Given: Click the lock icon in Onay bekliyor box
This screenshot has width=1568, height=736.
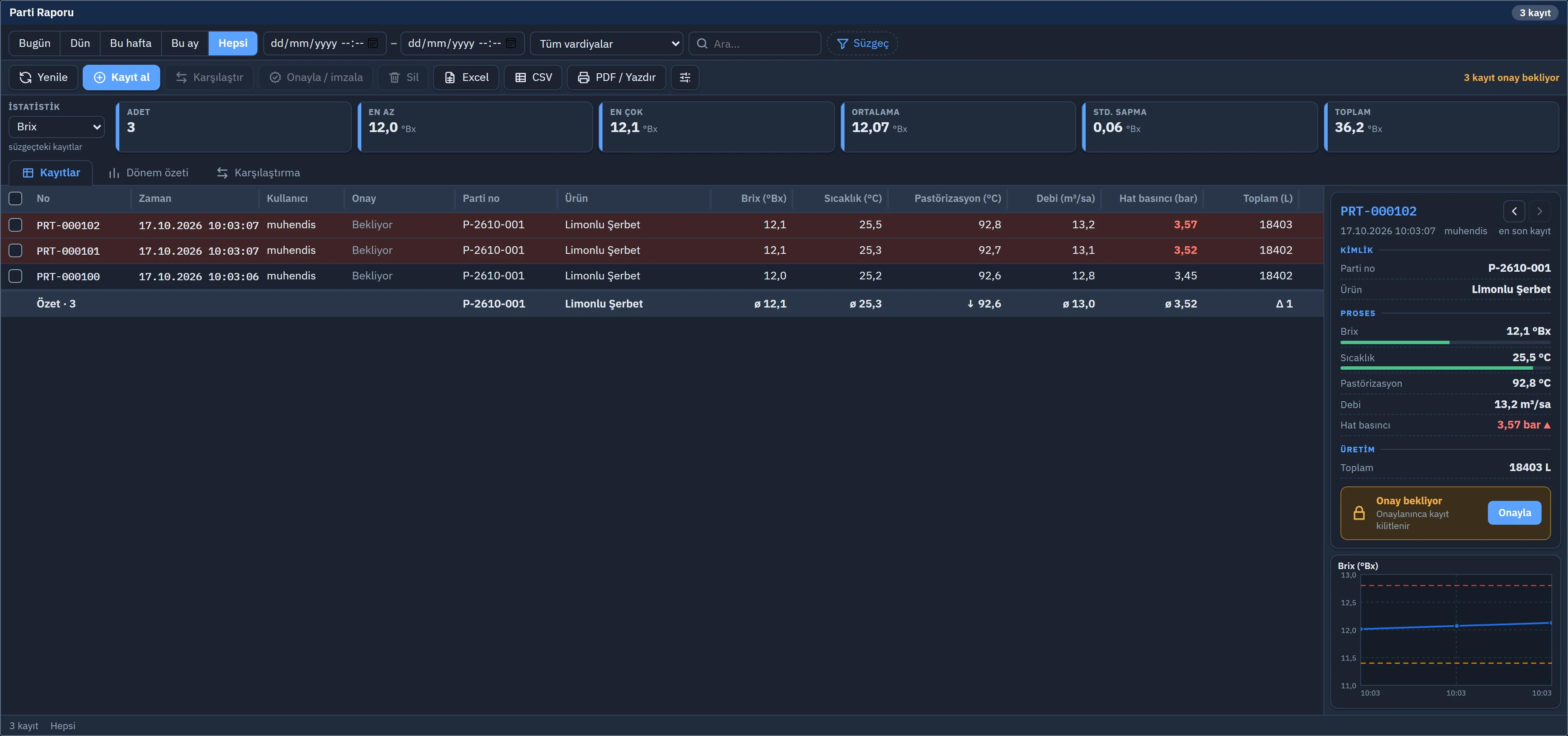Looking at the screenshot, I should click(x=1359, y=513).
